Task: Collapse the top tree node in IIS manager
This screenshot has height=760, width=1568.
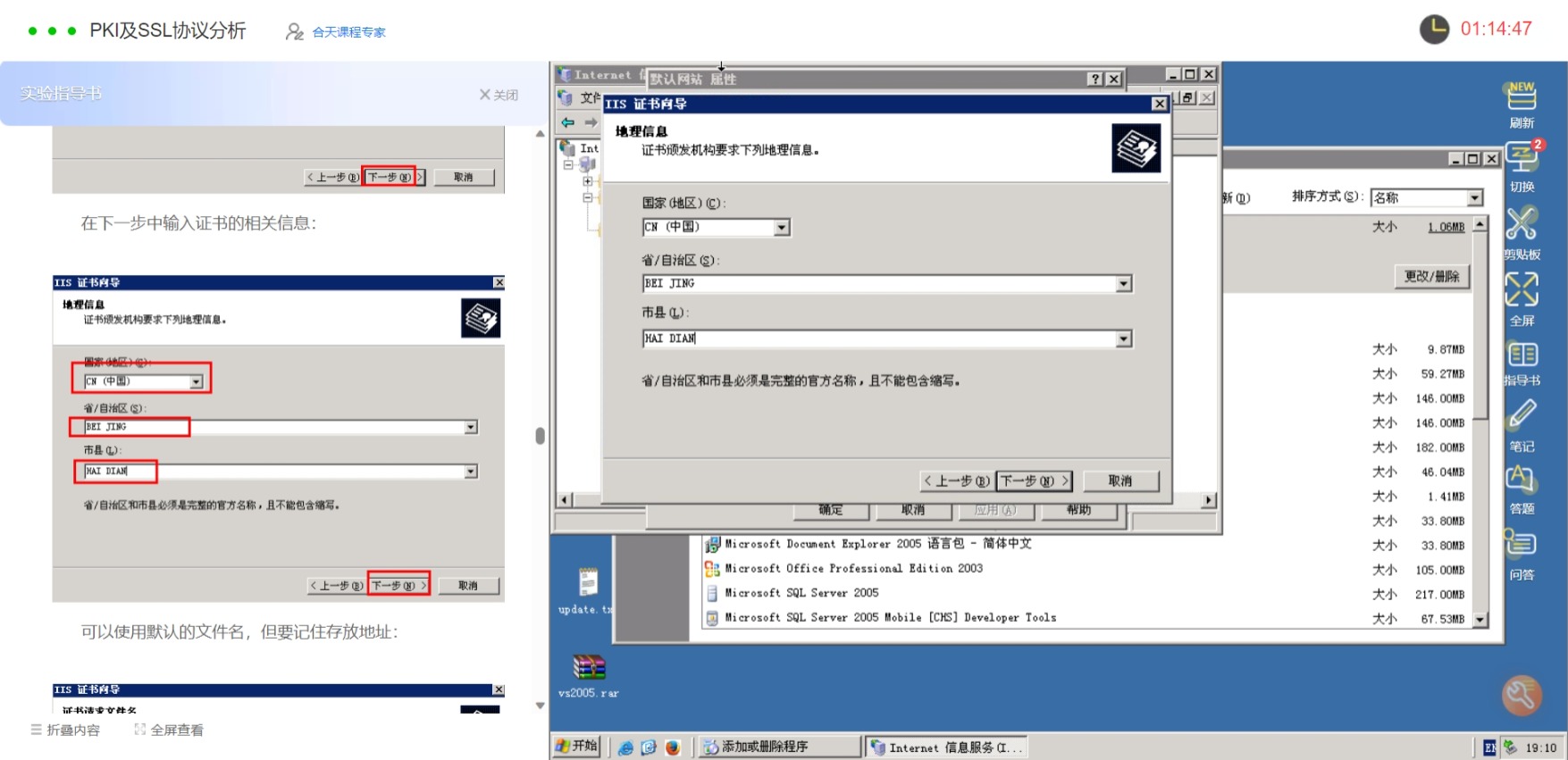Action: 567,165
